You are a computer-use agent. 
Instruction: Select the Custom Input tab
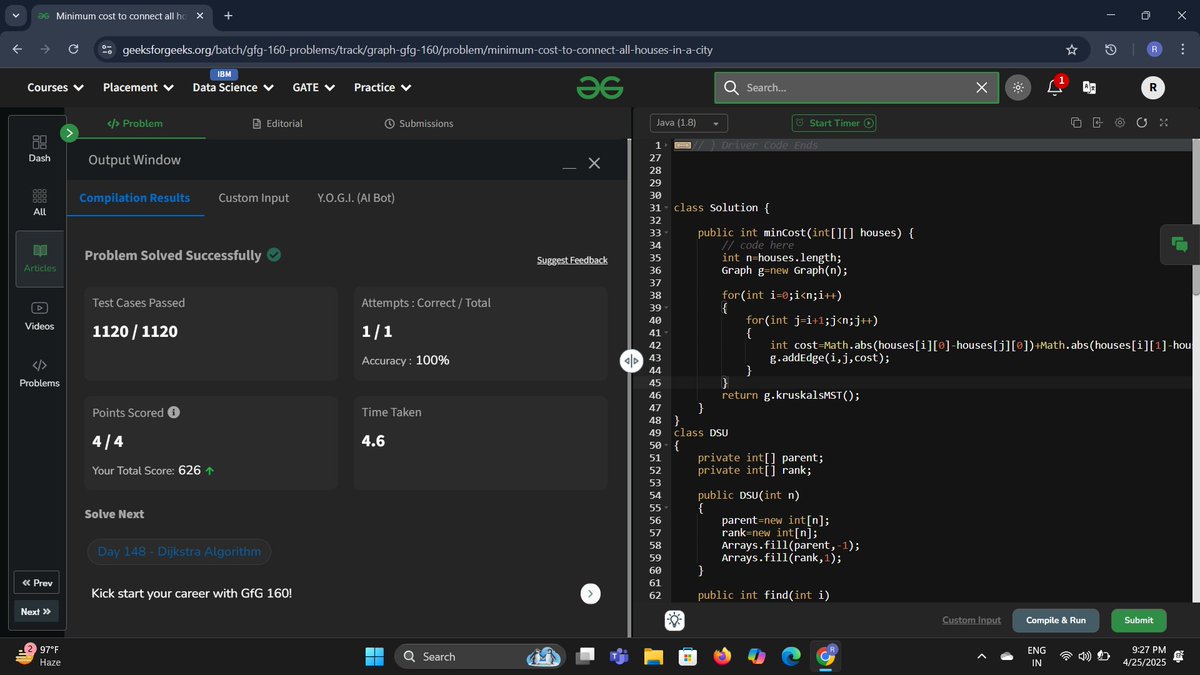254,198
